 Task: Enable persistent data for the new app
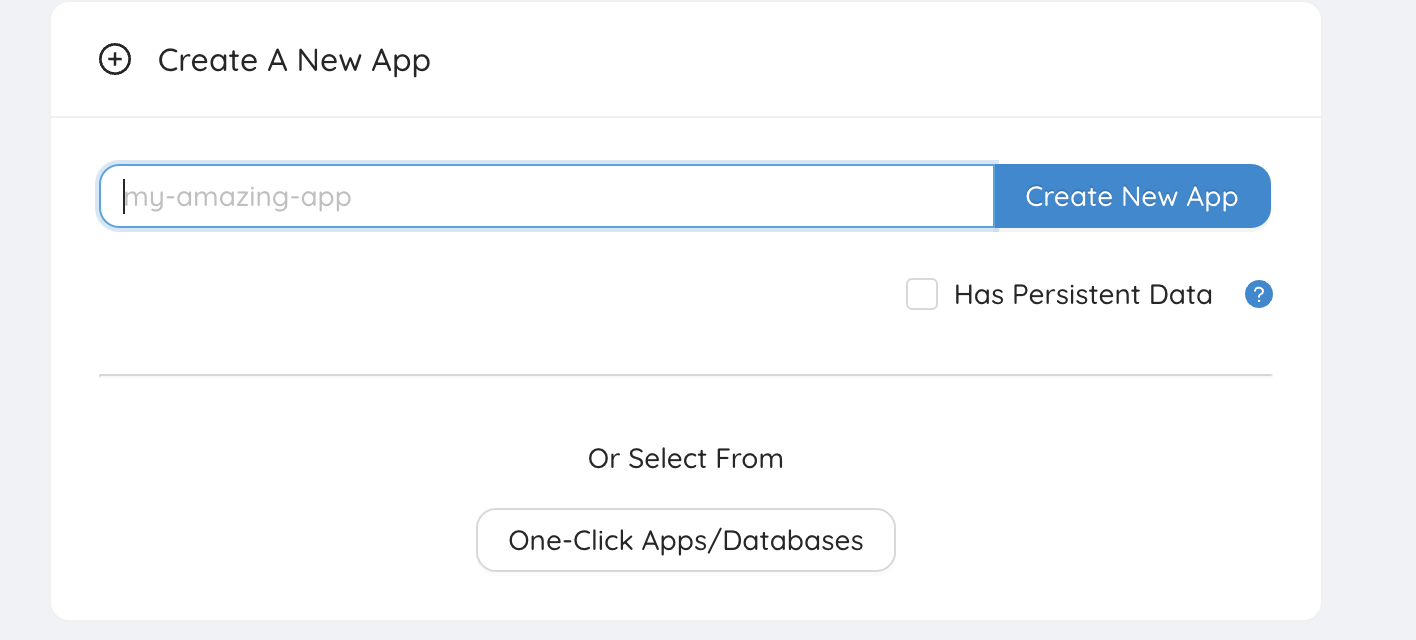point(921,295)
